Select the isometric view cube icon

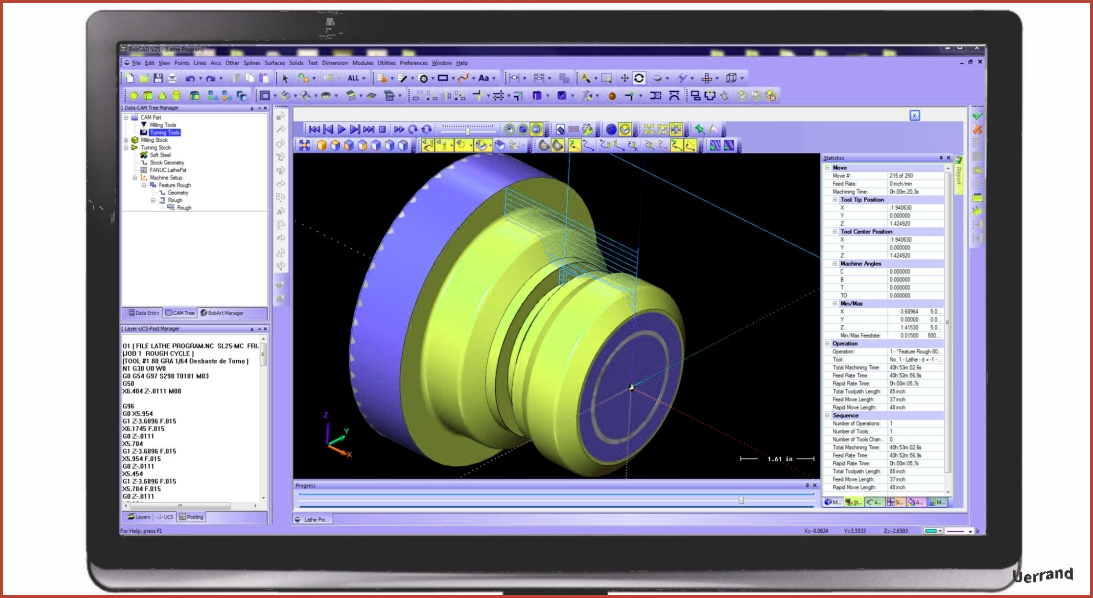coord(320,145)
